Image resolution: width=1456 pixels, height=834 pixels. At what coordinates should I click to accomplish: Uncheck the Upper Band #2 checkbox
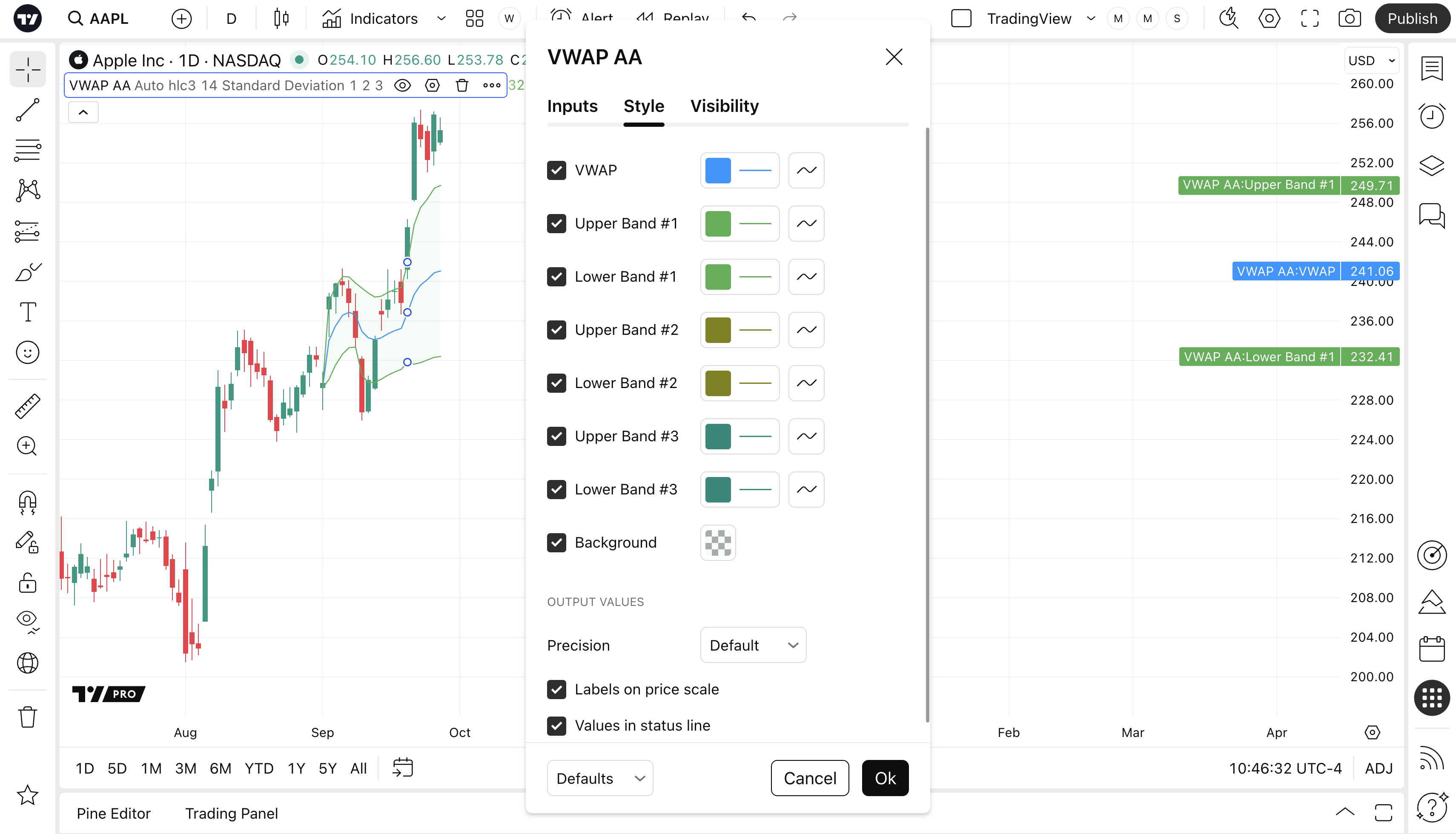click(x=556, y=330)
